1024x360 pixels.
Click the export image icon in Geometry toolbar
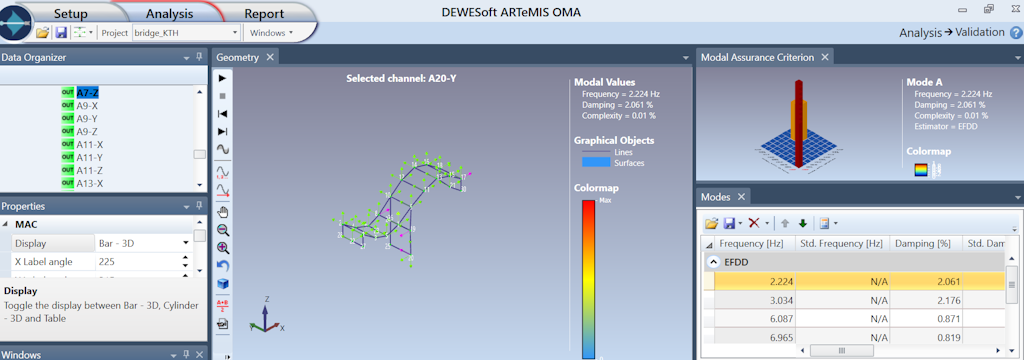[x=223, y=323]
